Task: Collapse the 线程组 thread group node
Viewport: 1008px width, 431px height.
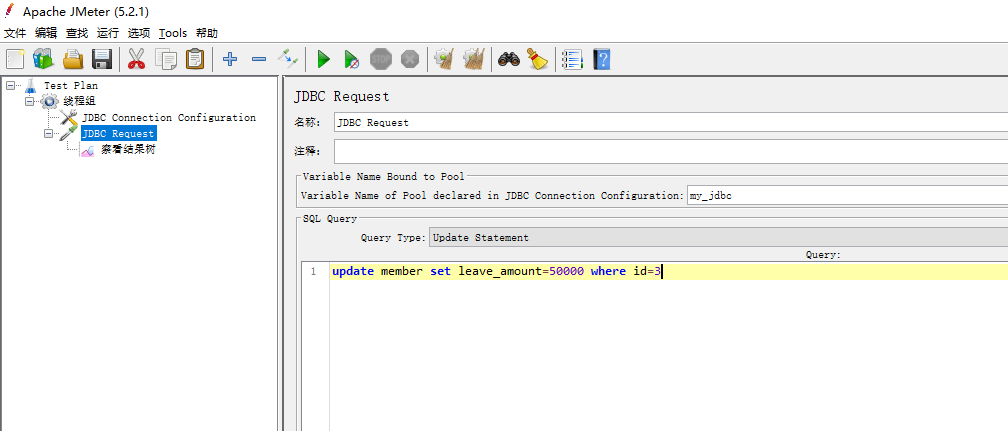Action: (x=30, y=101)
